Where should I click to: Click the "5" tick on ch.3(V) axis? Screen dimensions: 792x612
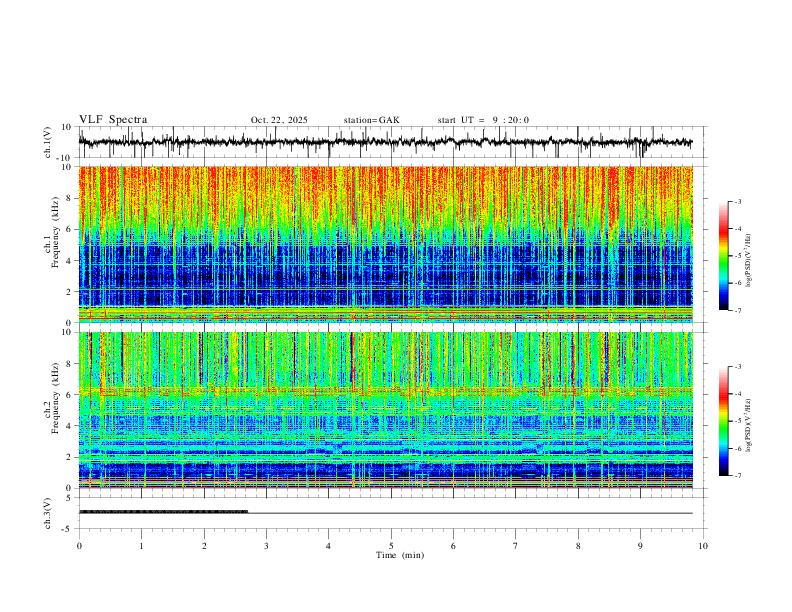pos(69,497)
